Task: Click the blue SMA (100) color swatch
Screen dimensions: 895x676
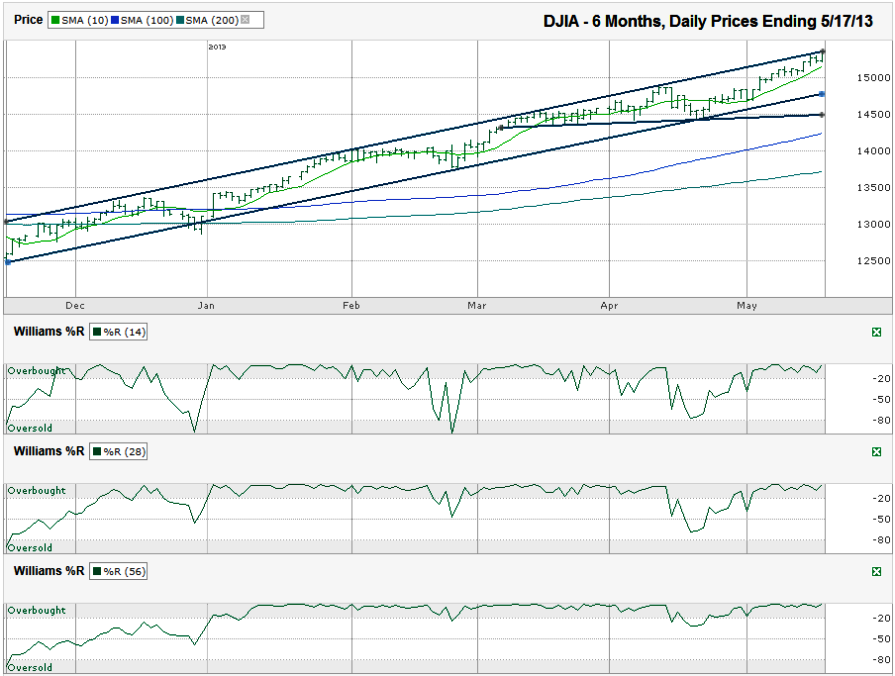Action: click(x=114, y=20)
